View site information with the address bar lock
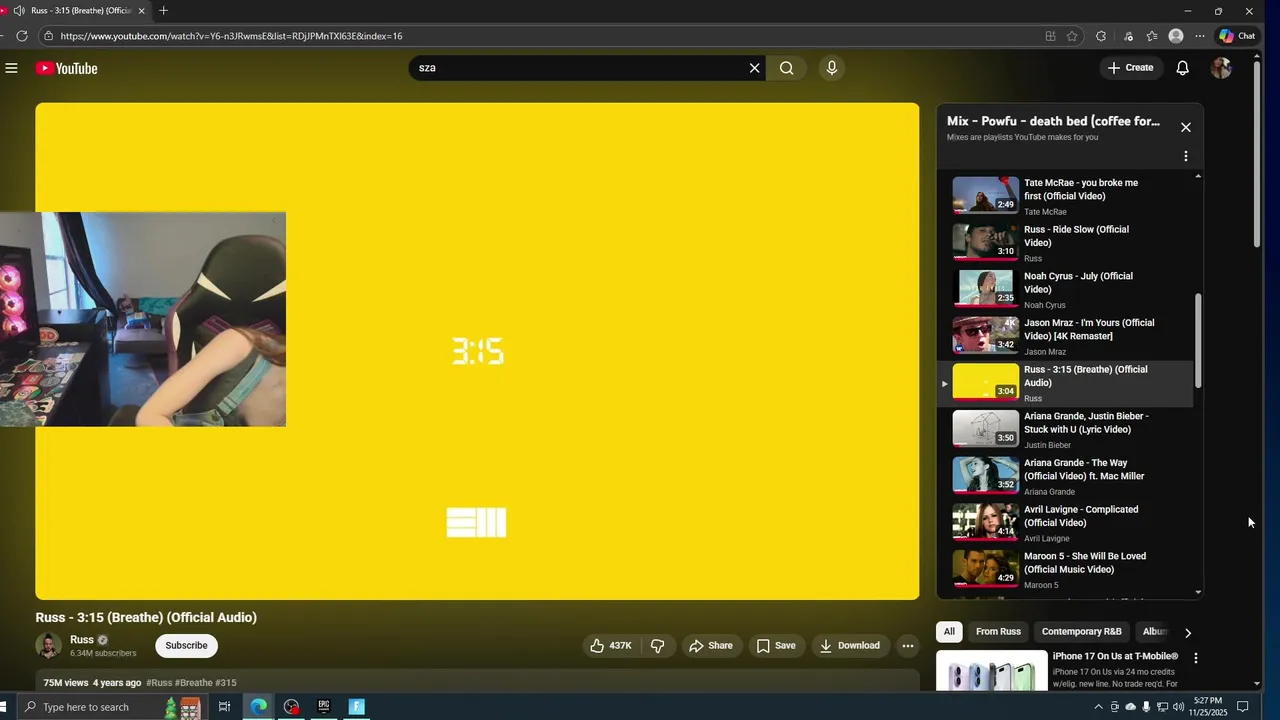The width and height of the screenshot is (1280, 720). pyautogui.click(x=48, y=36)
